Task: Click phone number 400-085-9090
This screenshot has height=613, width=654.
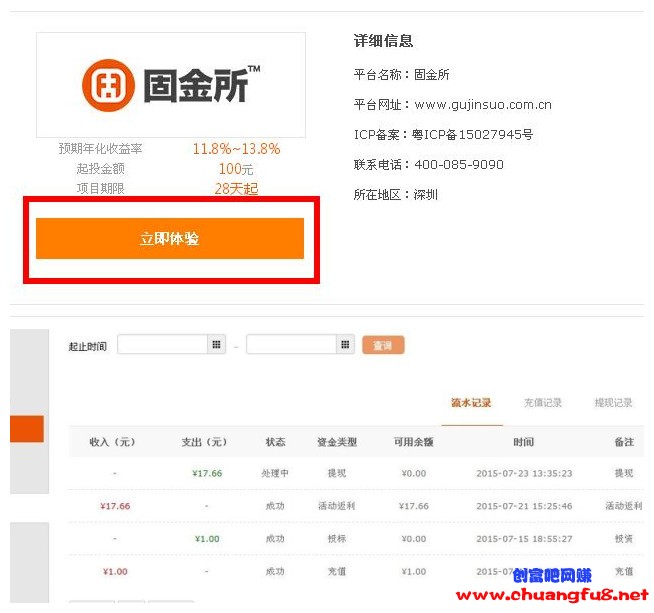Action: (x=459, y=165)
